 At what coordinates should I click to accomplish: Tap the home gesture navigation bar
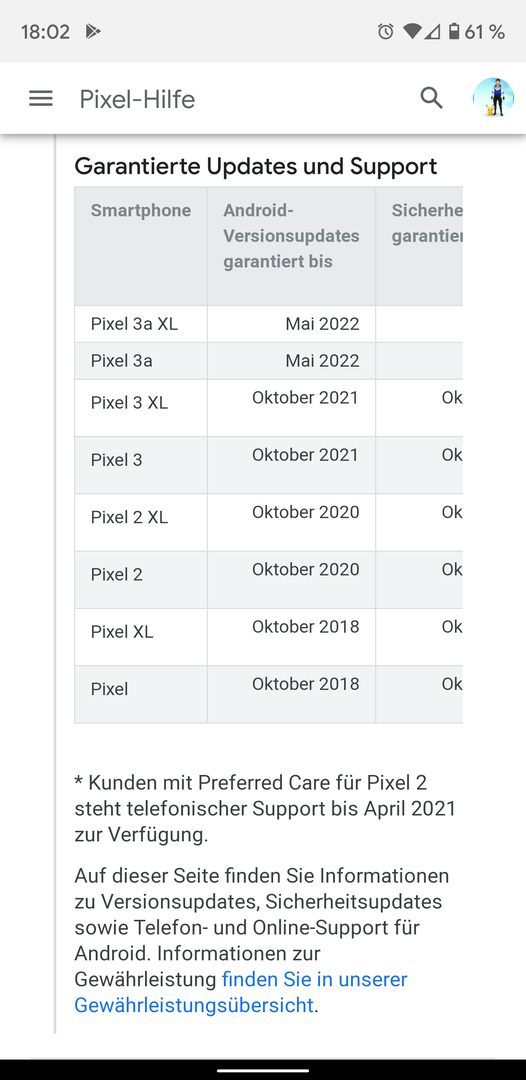[x=263, y=1070]
